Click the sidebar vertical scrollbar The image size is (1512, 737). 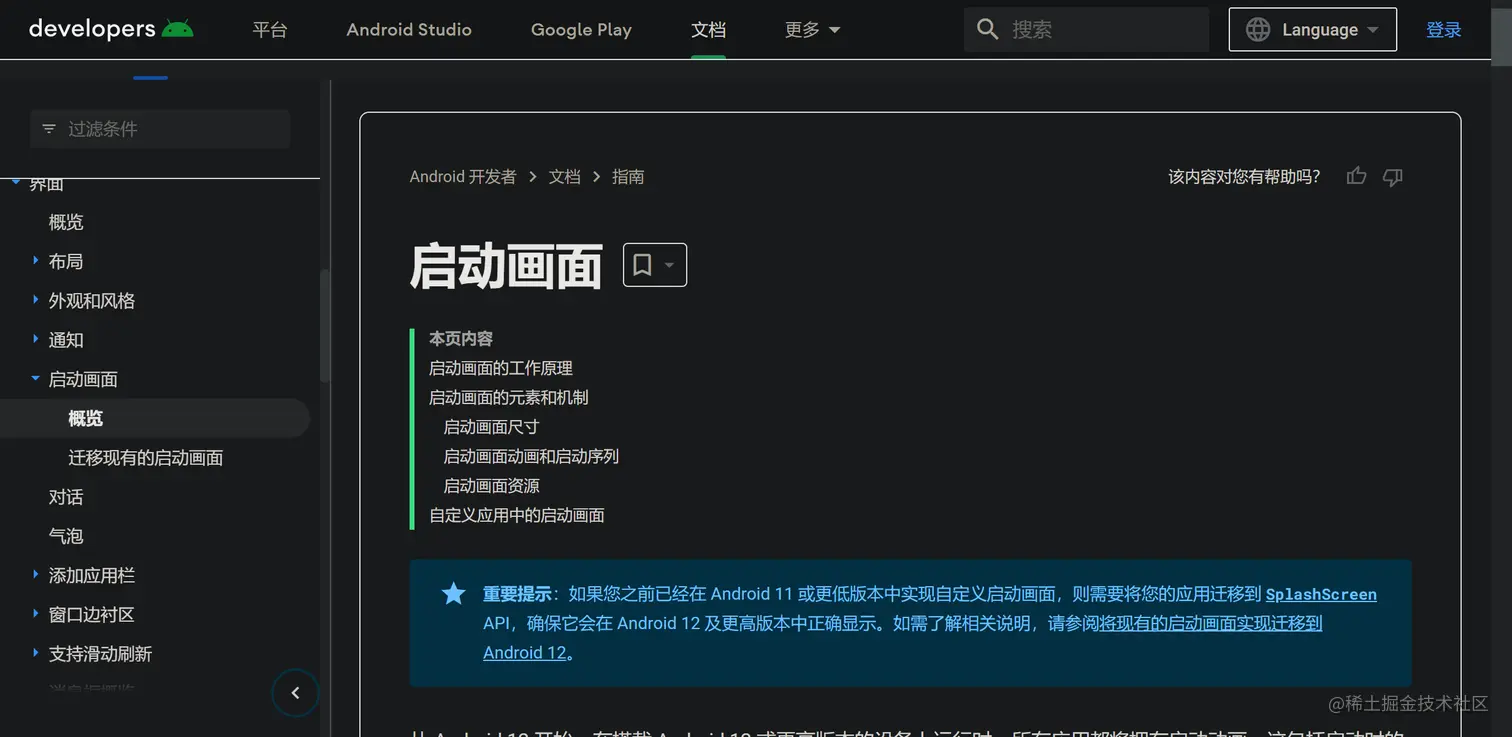(x=324, y=325)
